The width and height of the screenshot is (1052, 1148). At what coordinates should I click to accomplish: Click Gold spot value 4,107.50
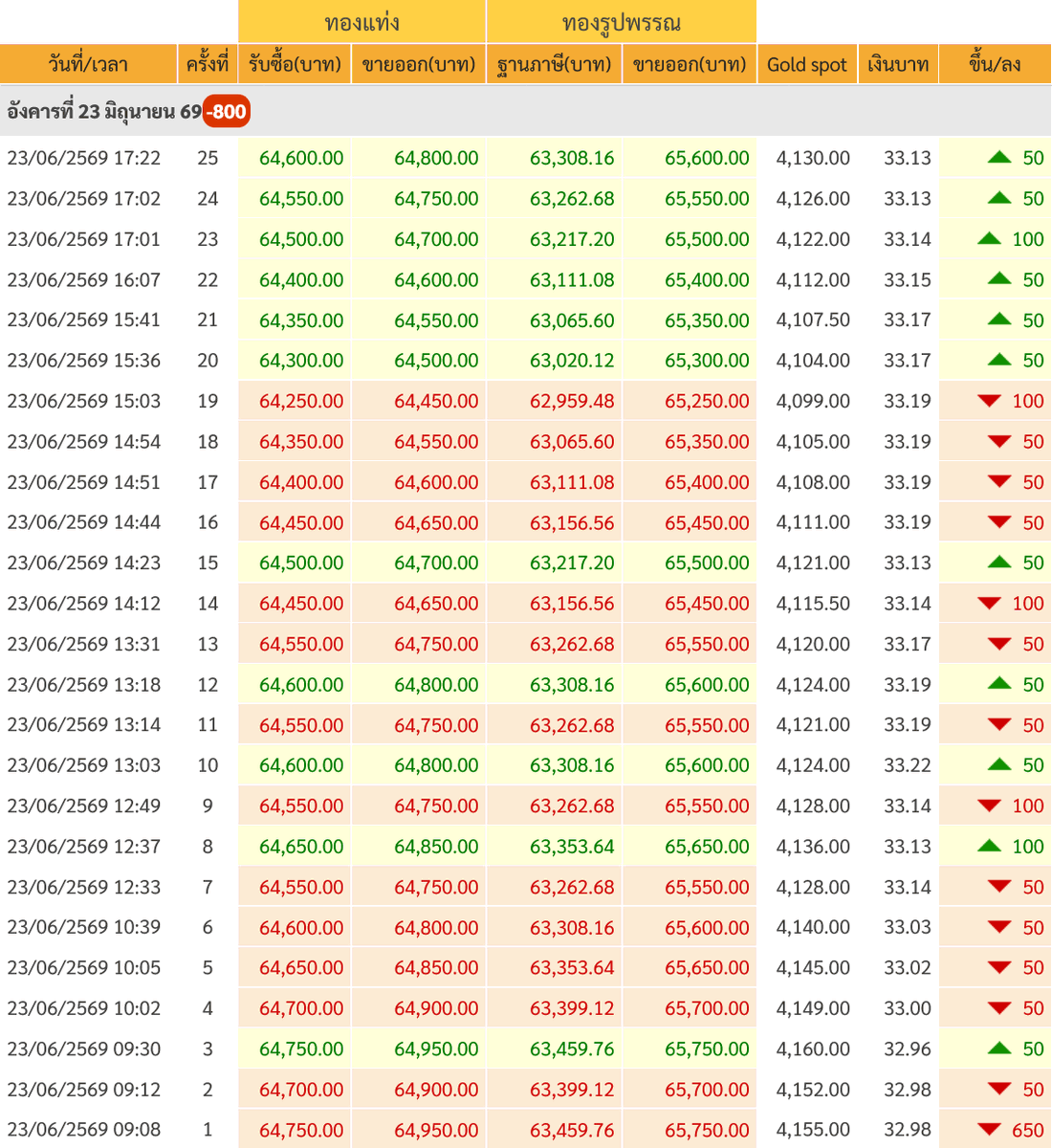click(813, 320)
